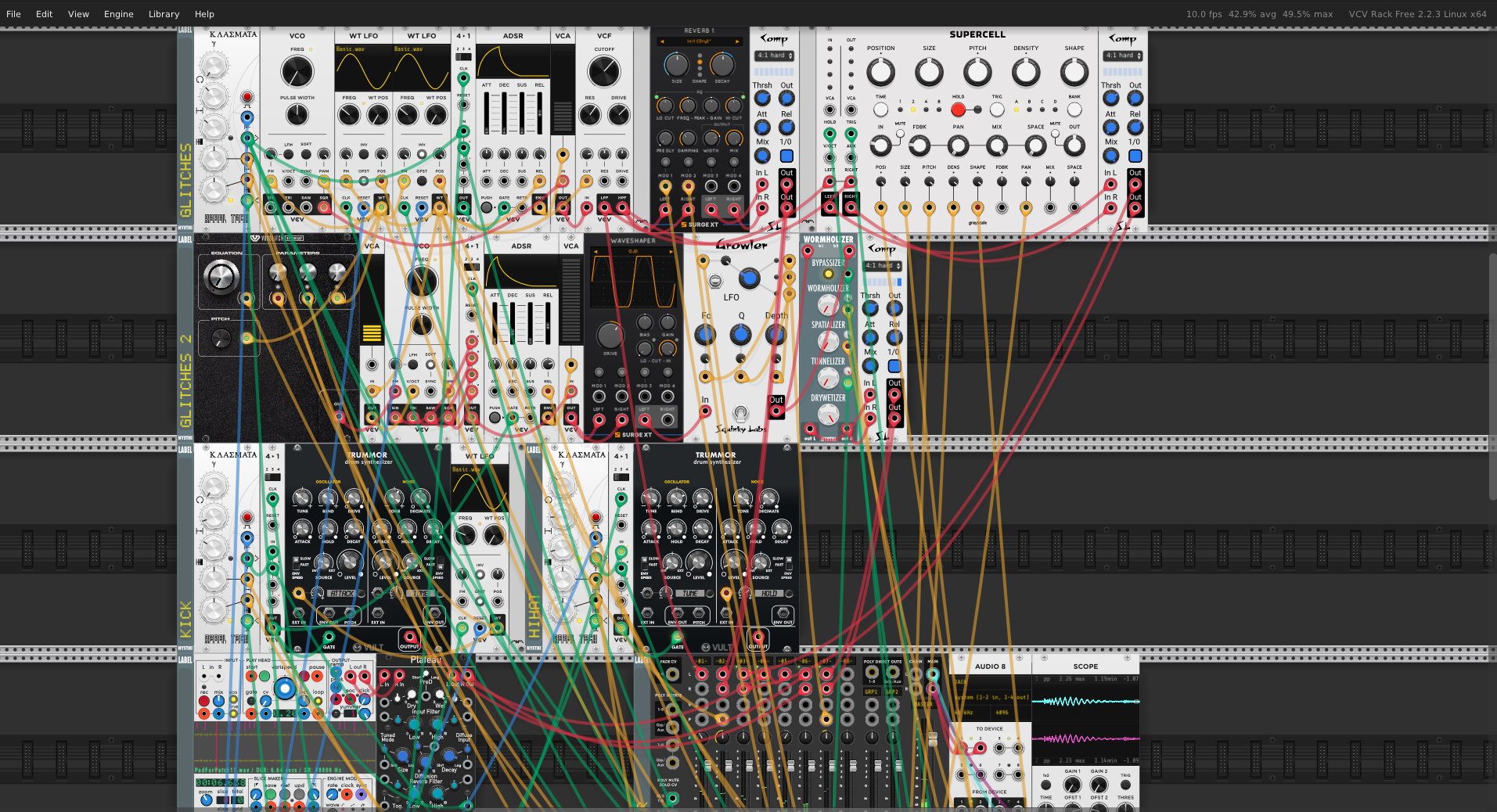Viewport: 1497px width, 812px height.
Task: Click the Reverb 1 SIZE knob
Action: [x=676, y=64]
